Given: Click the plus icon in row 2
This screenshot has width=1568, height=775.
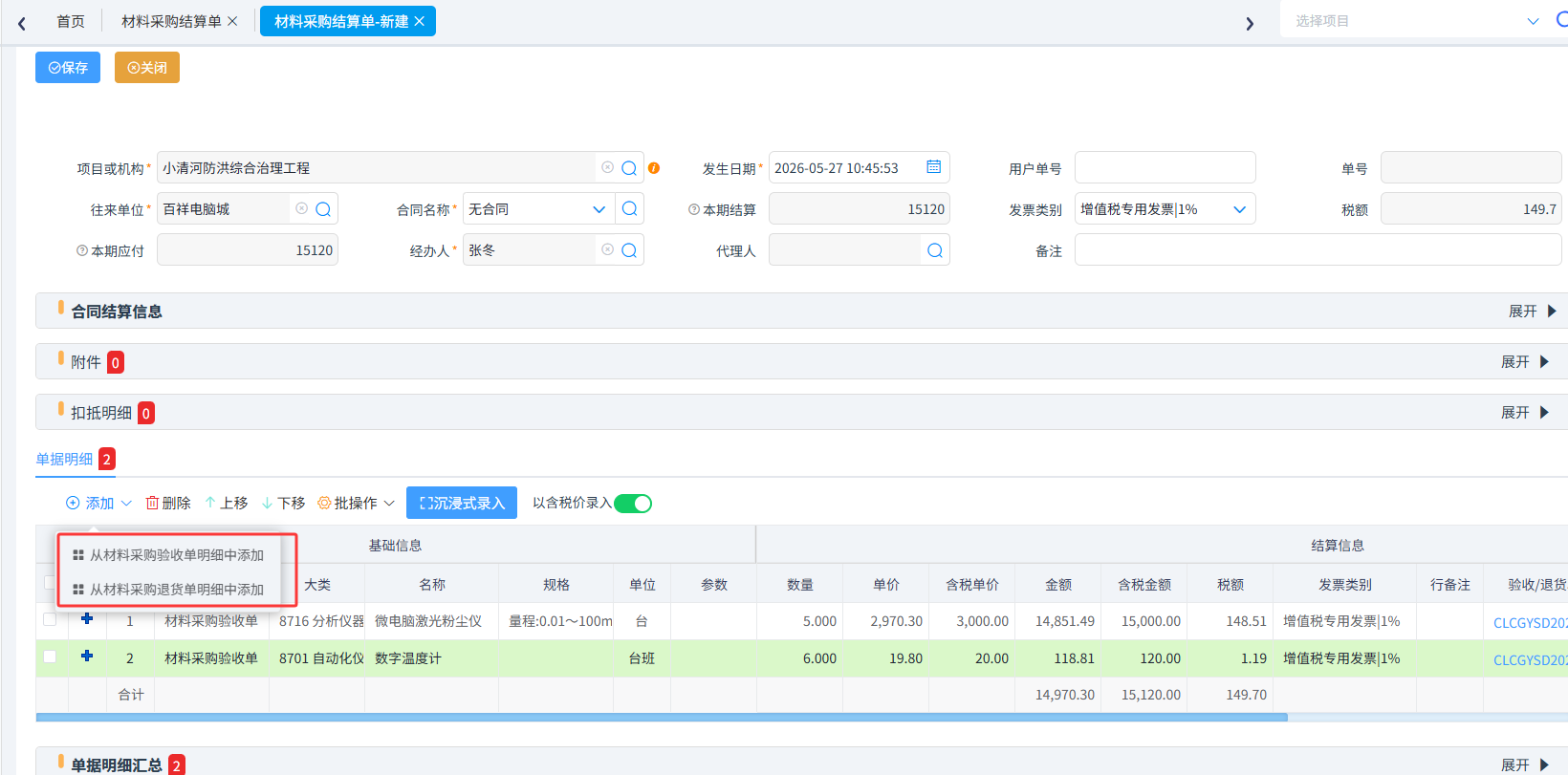Looking at the screenshot, I should [x=87, y=656].
